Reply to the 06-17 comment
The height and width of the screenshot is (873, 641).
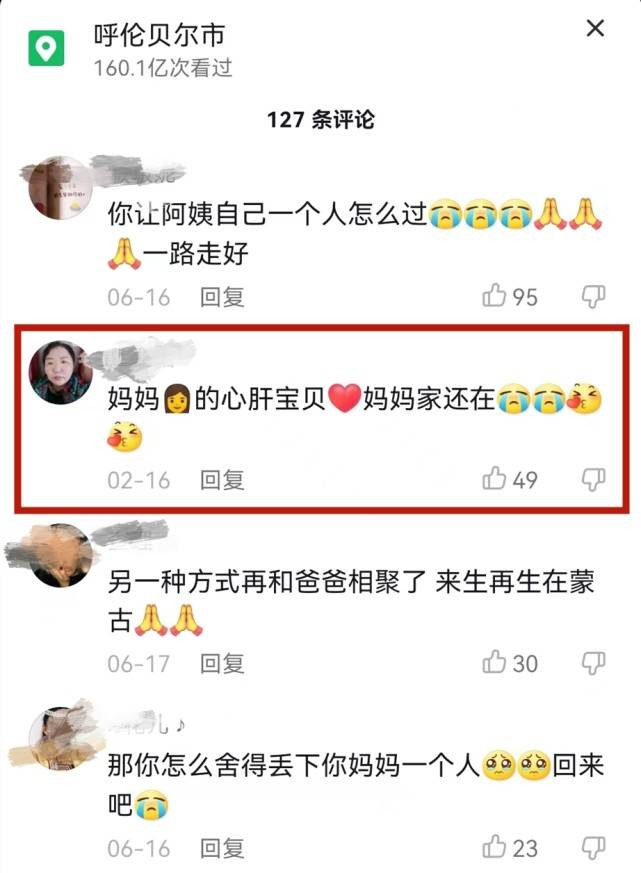222,664
